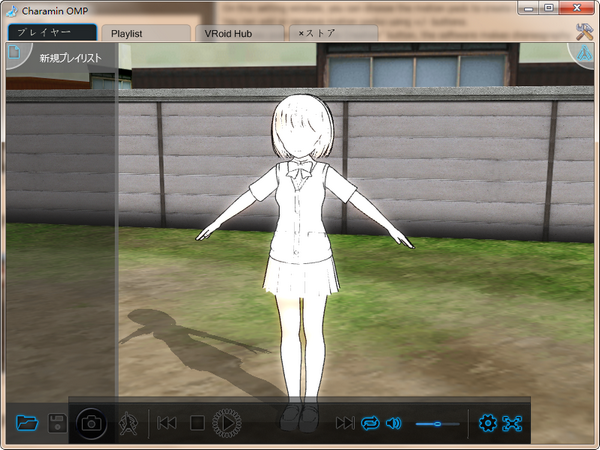The image size is (600, 450).
Task: Toggle repeat loop mode
Action: 370,423
